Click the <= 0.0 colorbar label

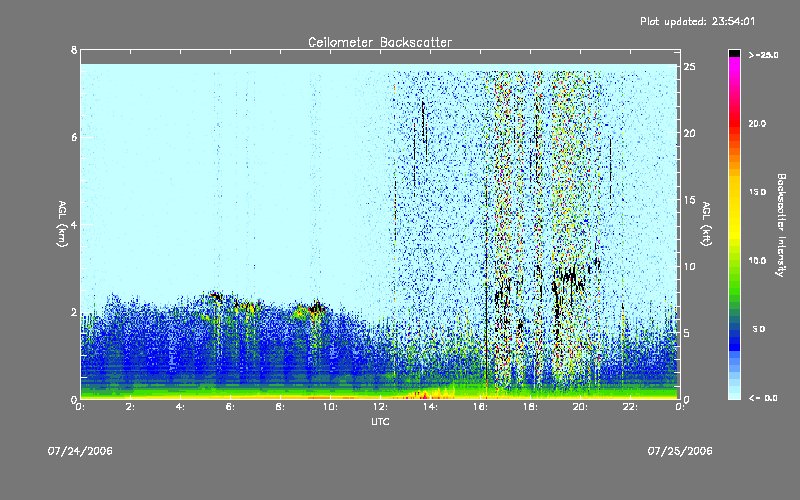[x=763, y=398]
